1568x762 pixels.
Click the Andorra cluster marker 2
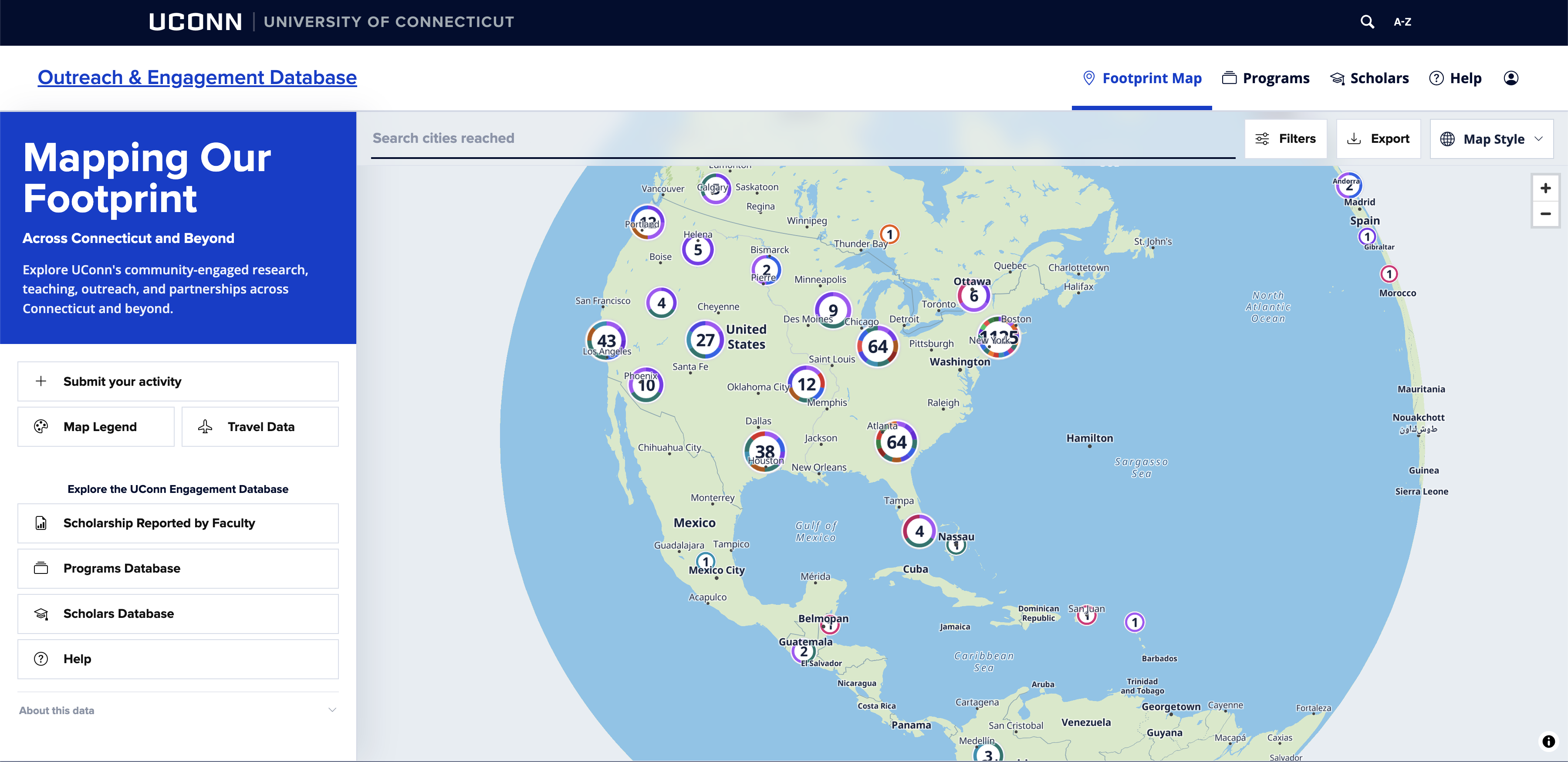(1349, 185)
